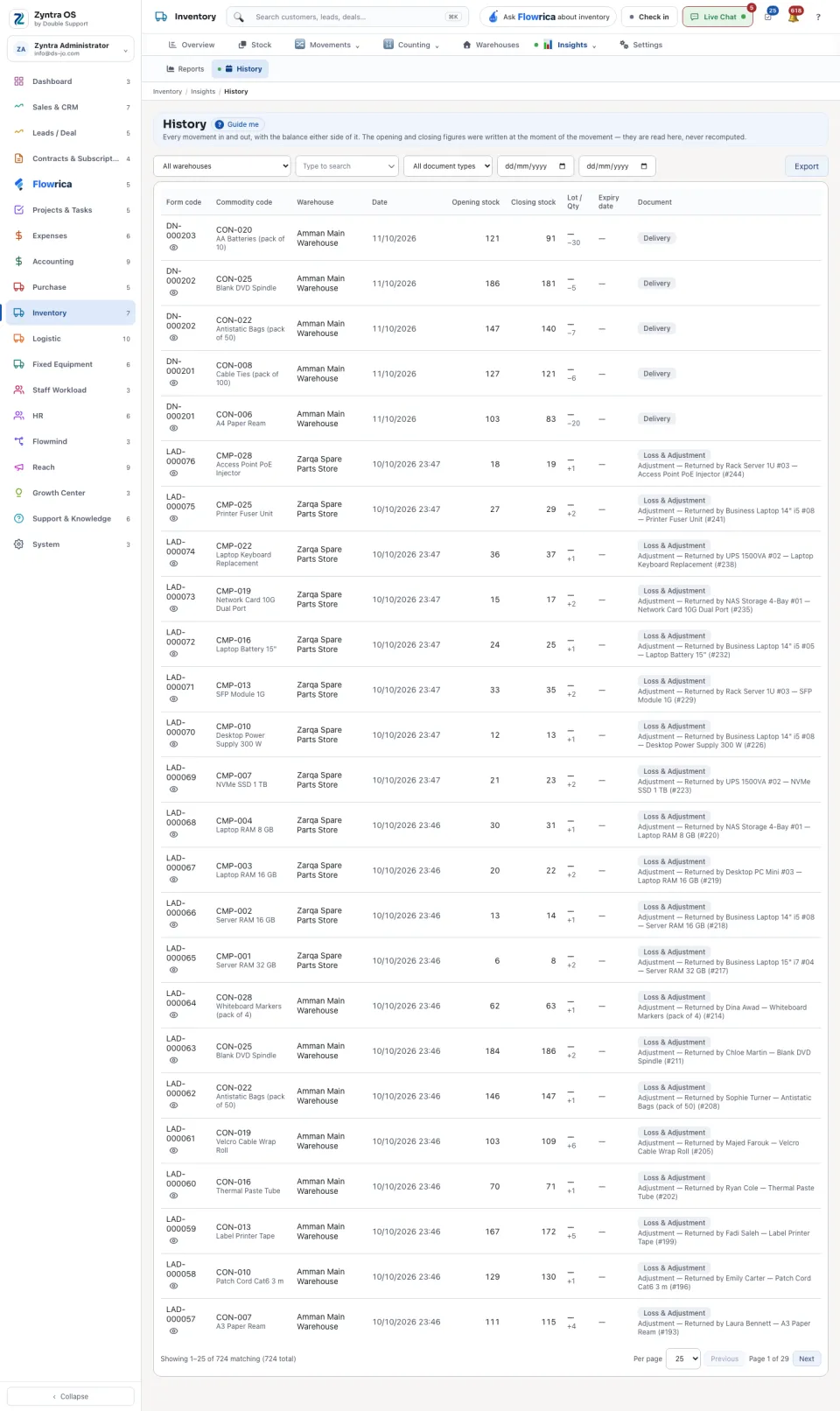840x1411 pixels.
Task: Open Live Chat
Action: click(717, 17)
